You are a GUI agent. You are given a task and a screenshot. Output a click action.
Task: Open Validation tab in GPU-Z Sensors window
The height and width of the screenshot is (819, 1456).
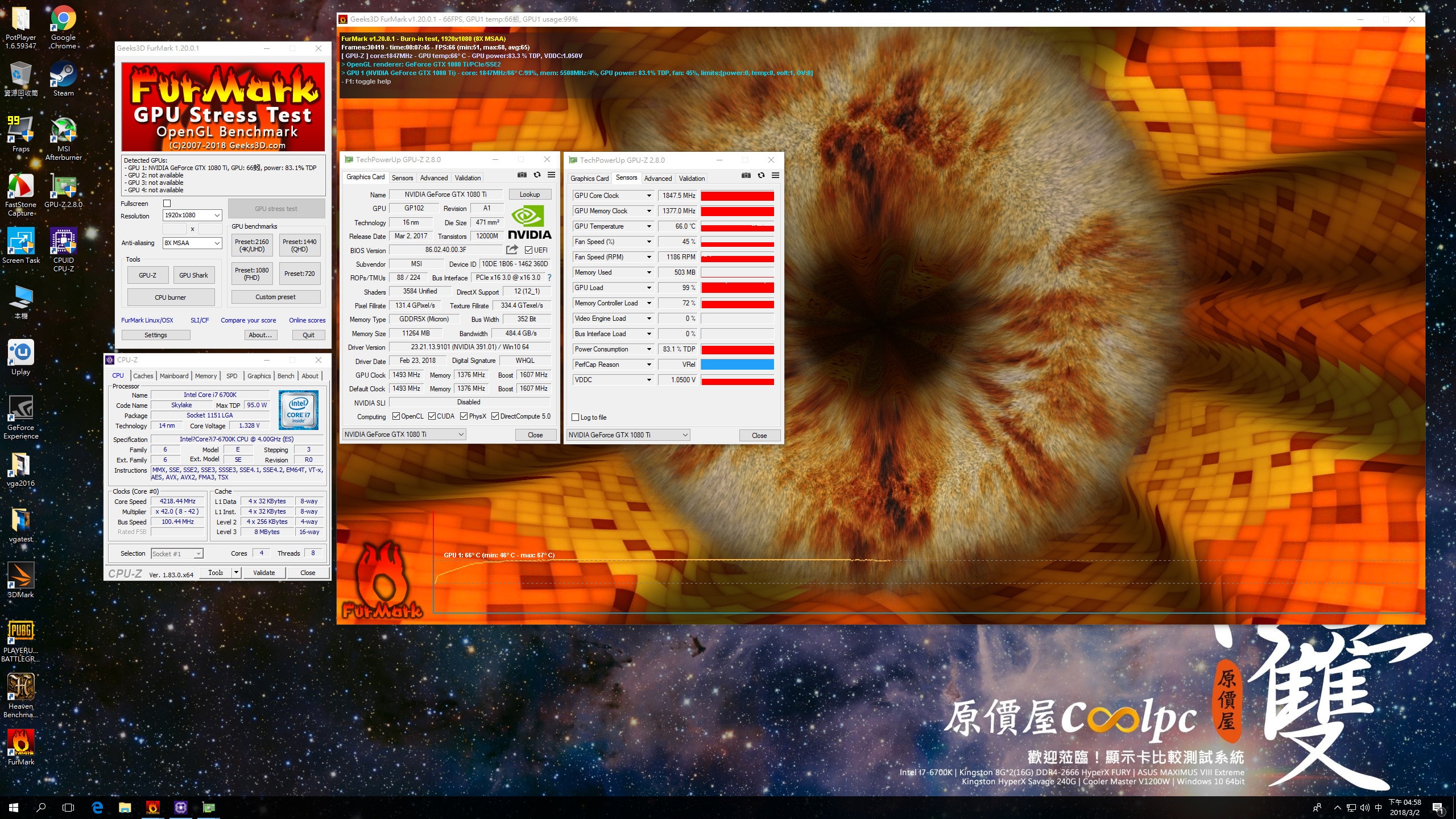[x=692, y=179]
